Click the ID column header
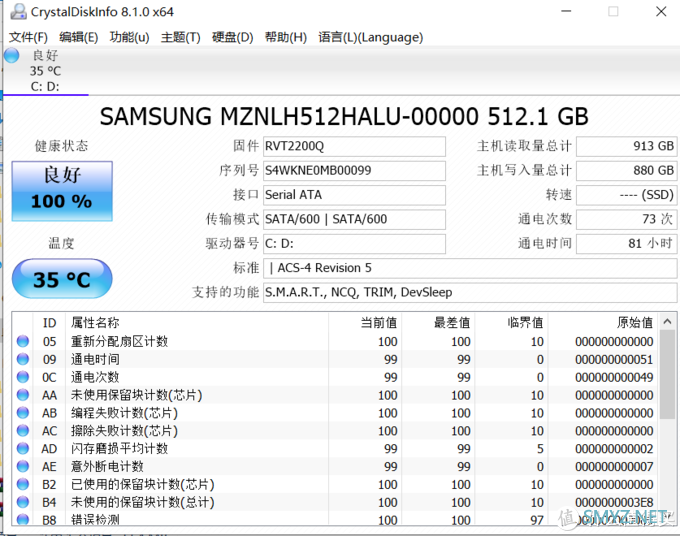This screenshot has height=536, width=680. pos(49,323)
